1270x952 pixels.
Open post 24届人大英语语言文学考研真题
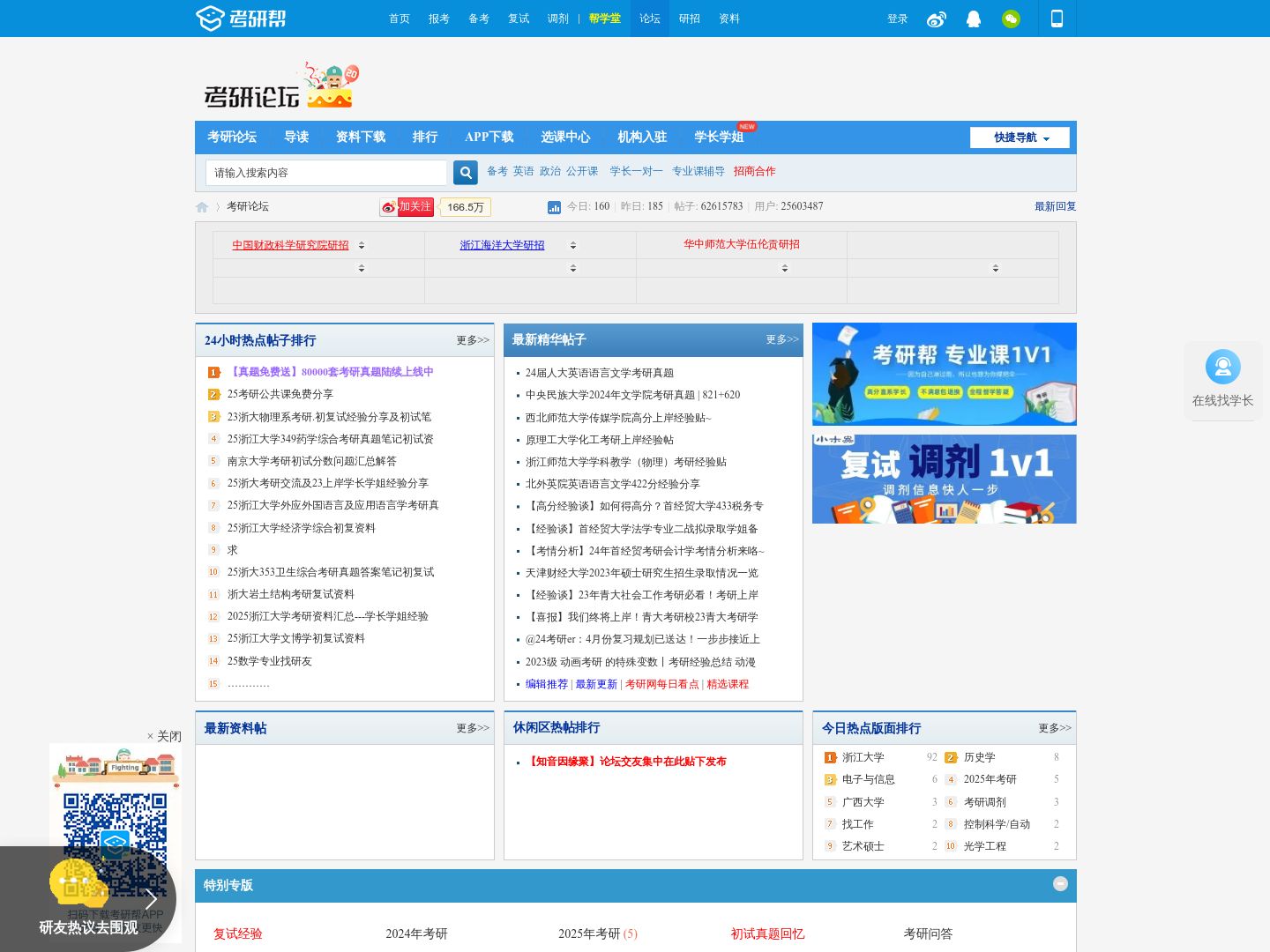(600, 373)
